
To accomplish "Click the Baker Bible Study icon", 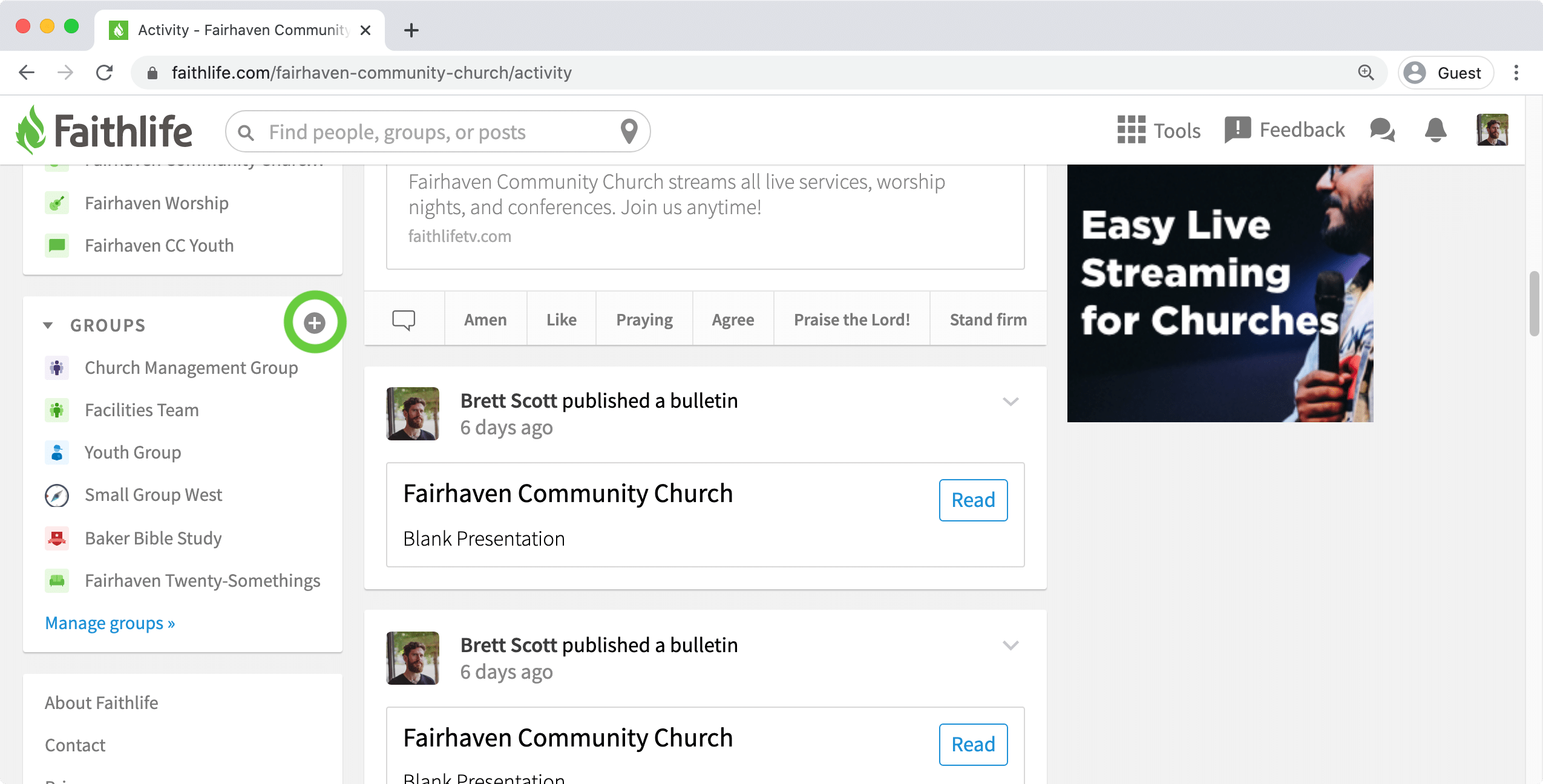I will click(x=57, y=538).
